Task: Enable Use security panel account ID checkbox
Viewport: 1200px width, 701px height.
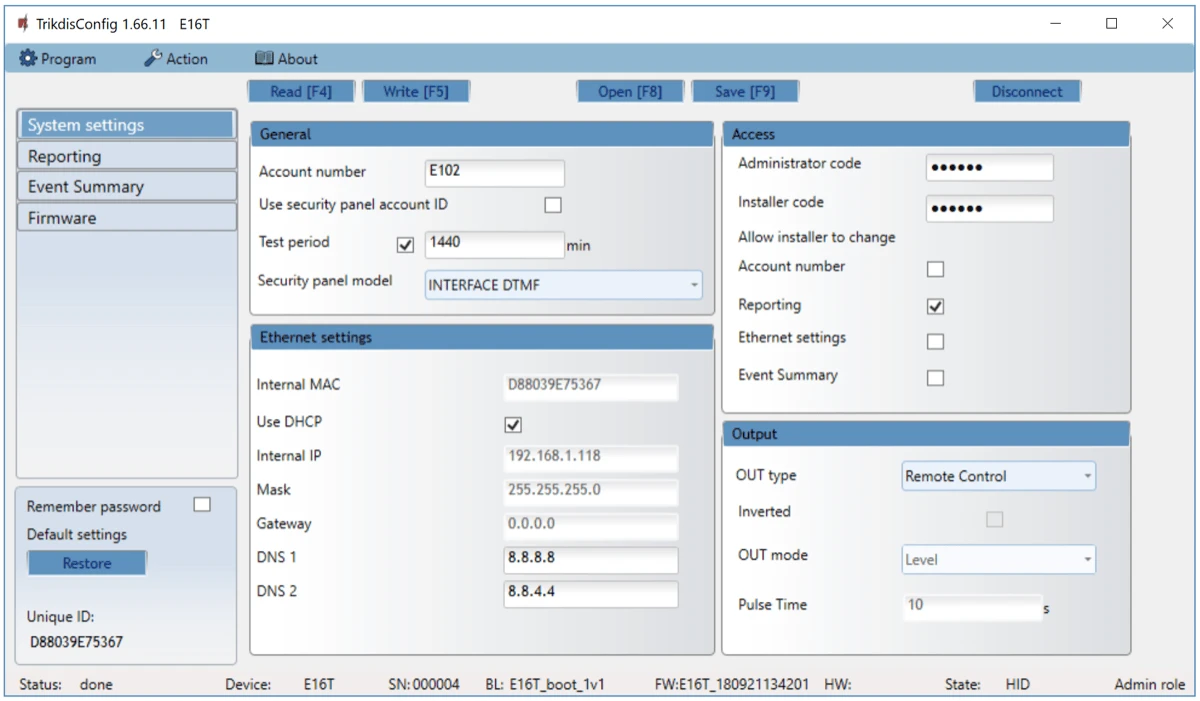Action: click(x=553, y=205)
